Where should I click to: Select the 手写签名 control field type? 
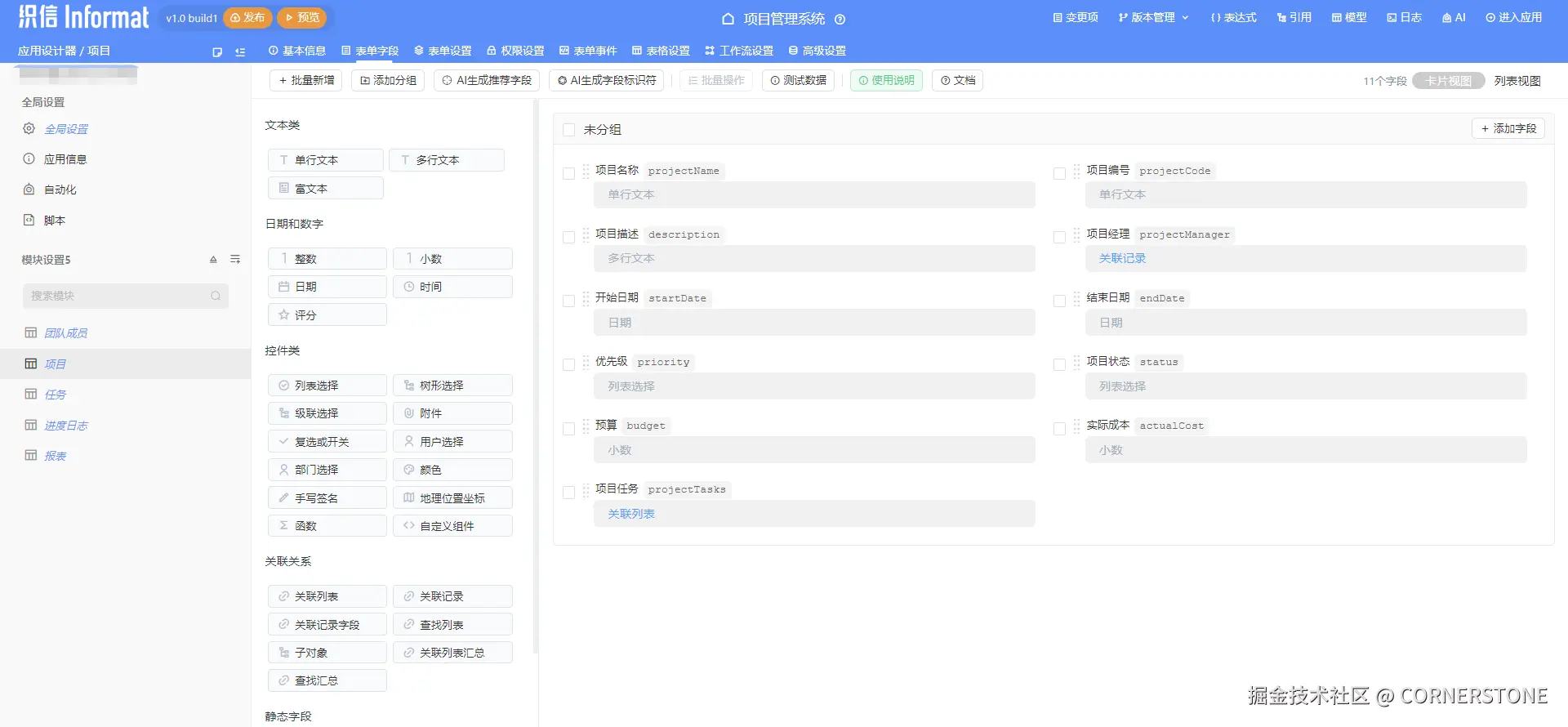pyautogui.click(x=327, y=498)
